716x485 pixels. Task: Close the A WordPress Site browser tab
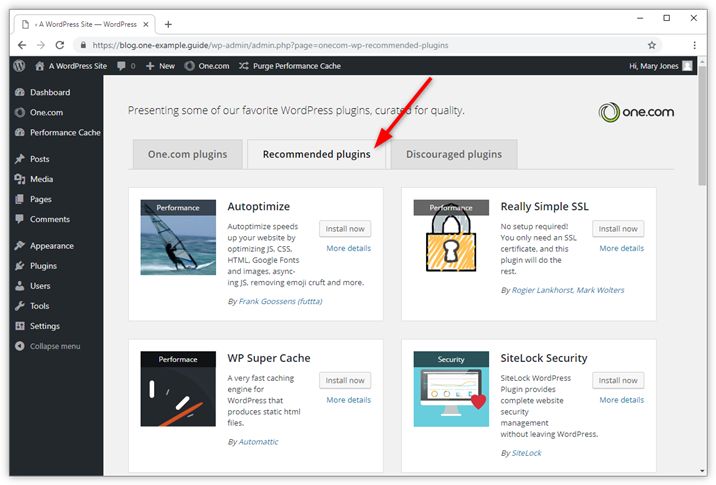(146, 24)
